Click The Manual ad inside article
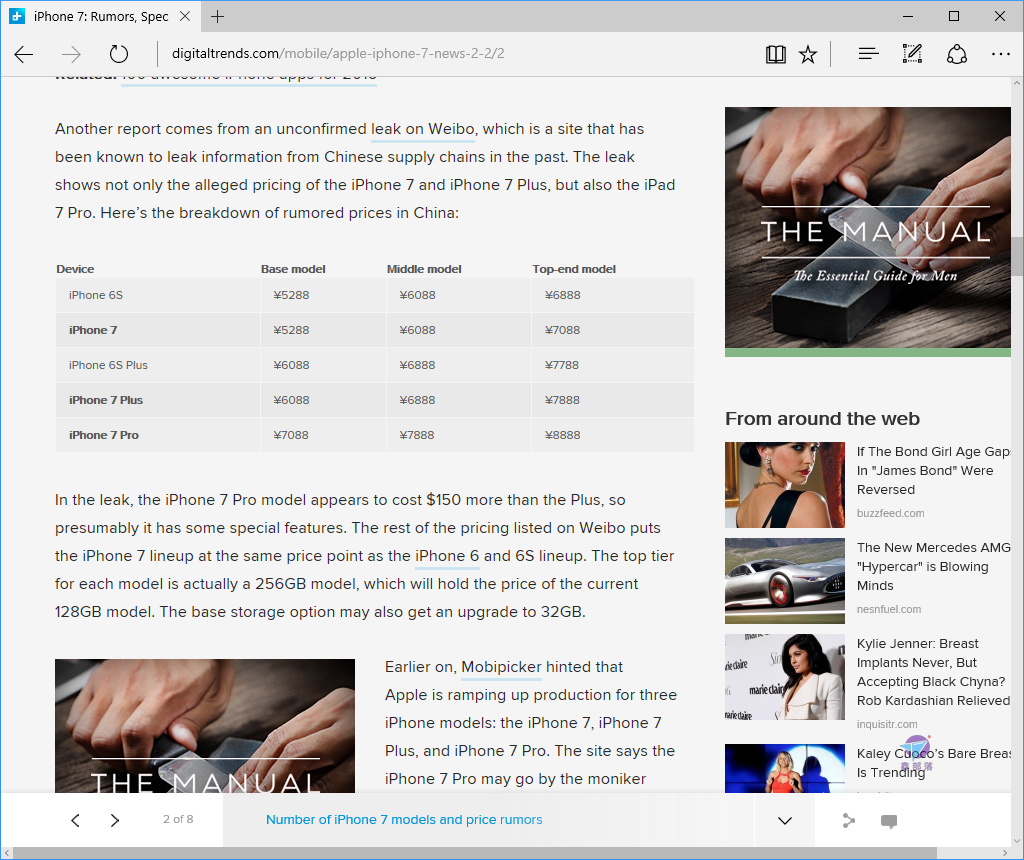Screen dimensions: 1024x860 pyautogui.click(x=205, y=725)
